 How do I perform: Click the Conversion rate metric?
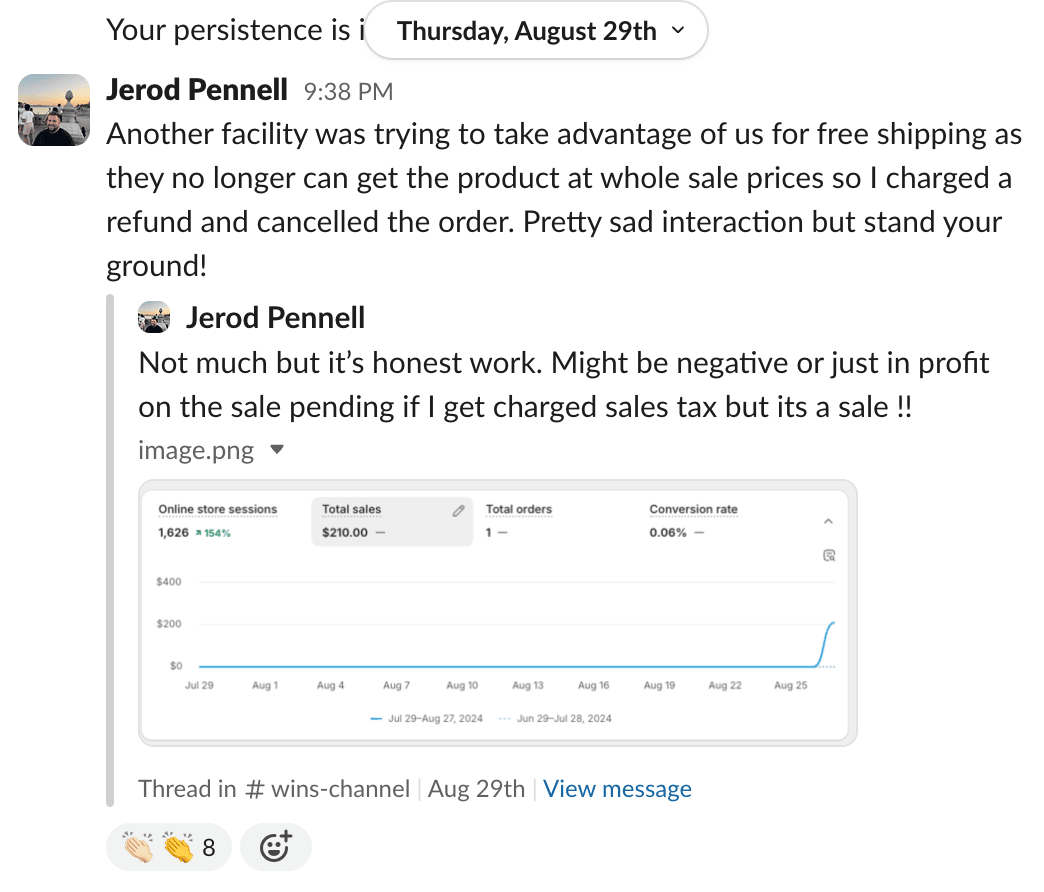[x=693, y=509]
